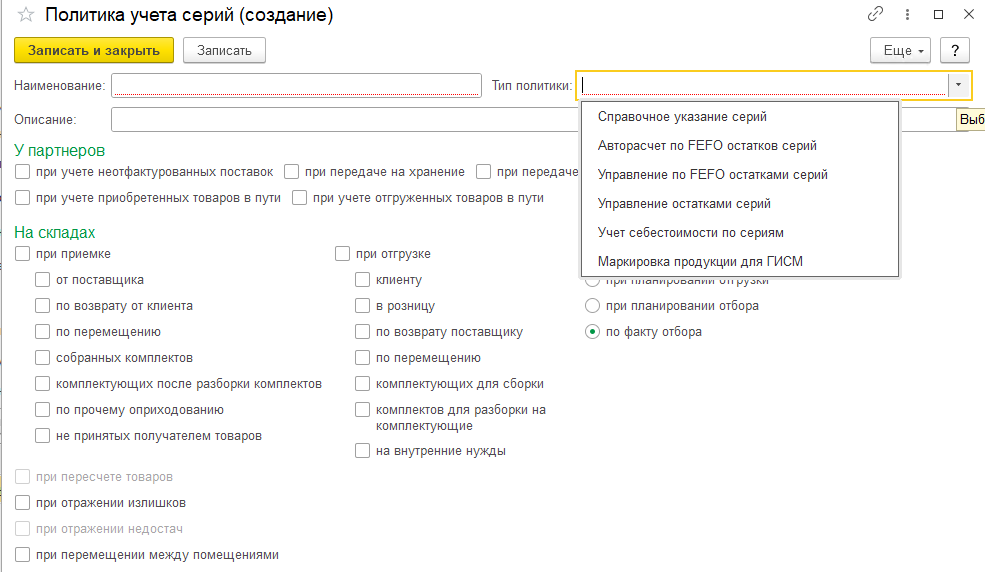Click the Записать и закрыть button

pyautogui.click(x=94, y=50)
